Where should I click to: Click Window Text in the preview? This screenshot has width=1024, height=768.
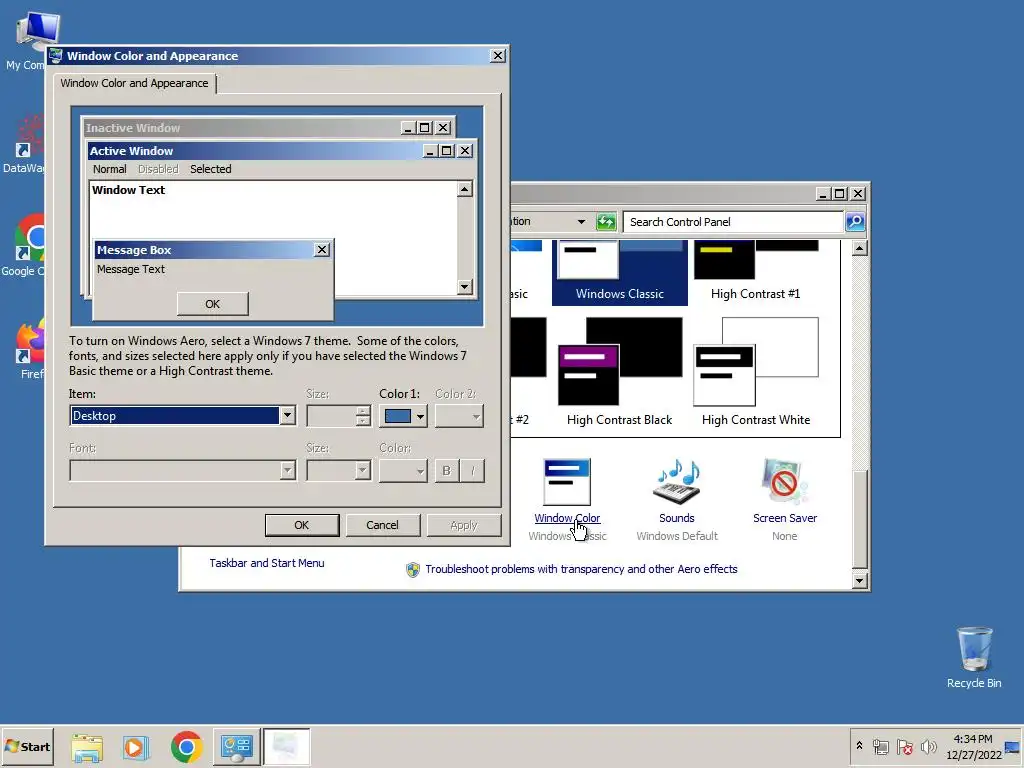pos(129,190)
